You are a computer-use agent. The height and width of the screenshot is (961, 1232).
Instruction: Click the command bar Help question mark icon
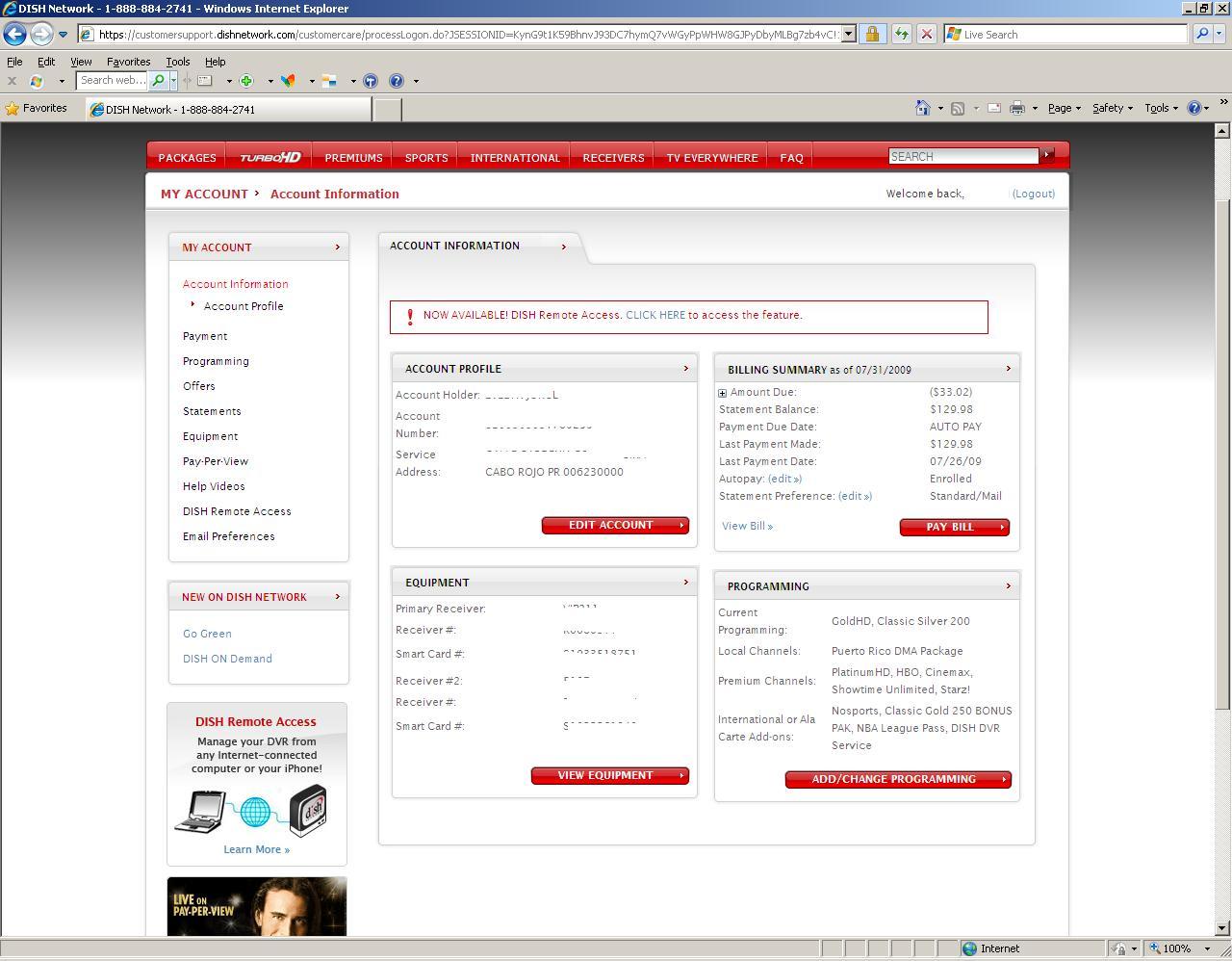point(1194,108)
